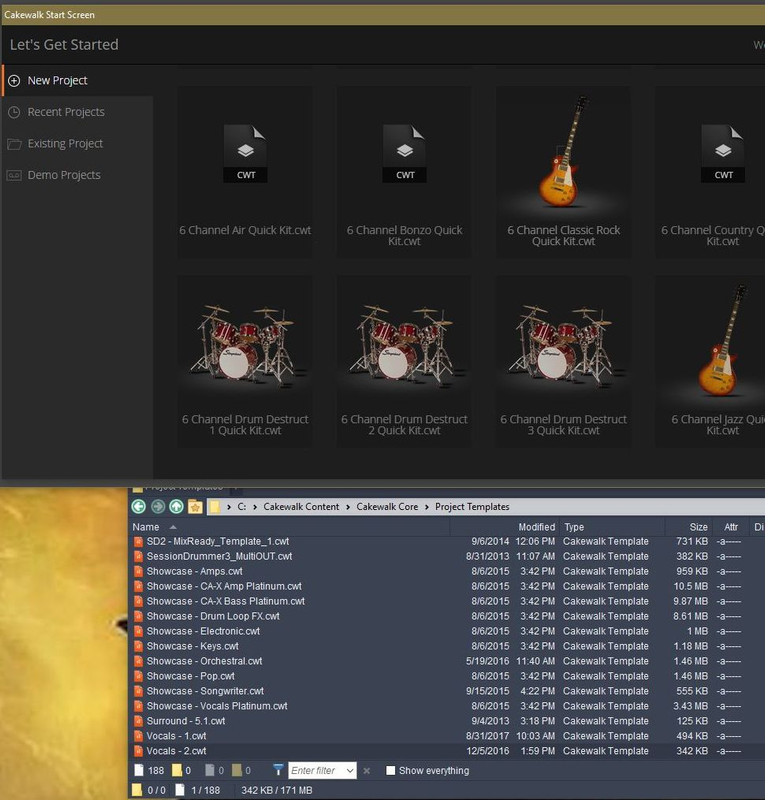Click the white file count icon showing 188
Viewport: 765px width, 800px height.
[x=139, y=770]
